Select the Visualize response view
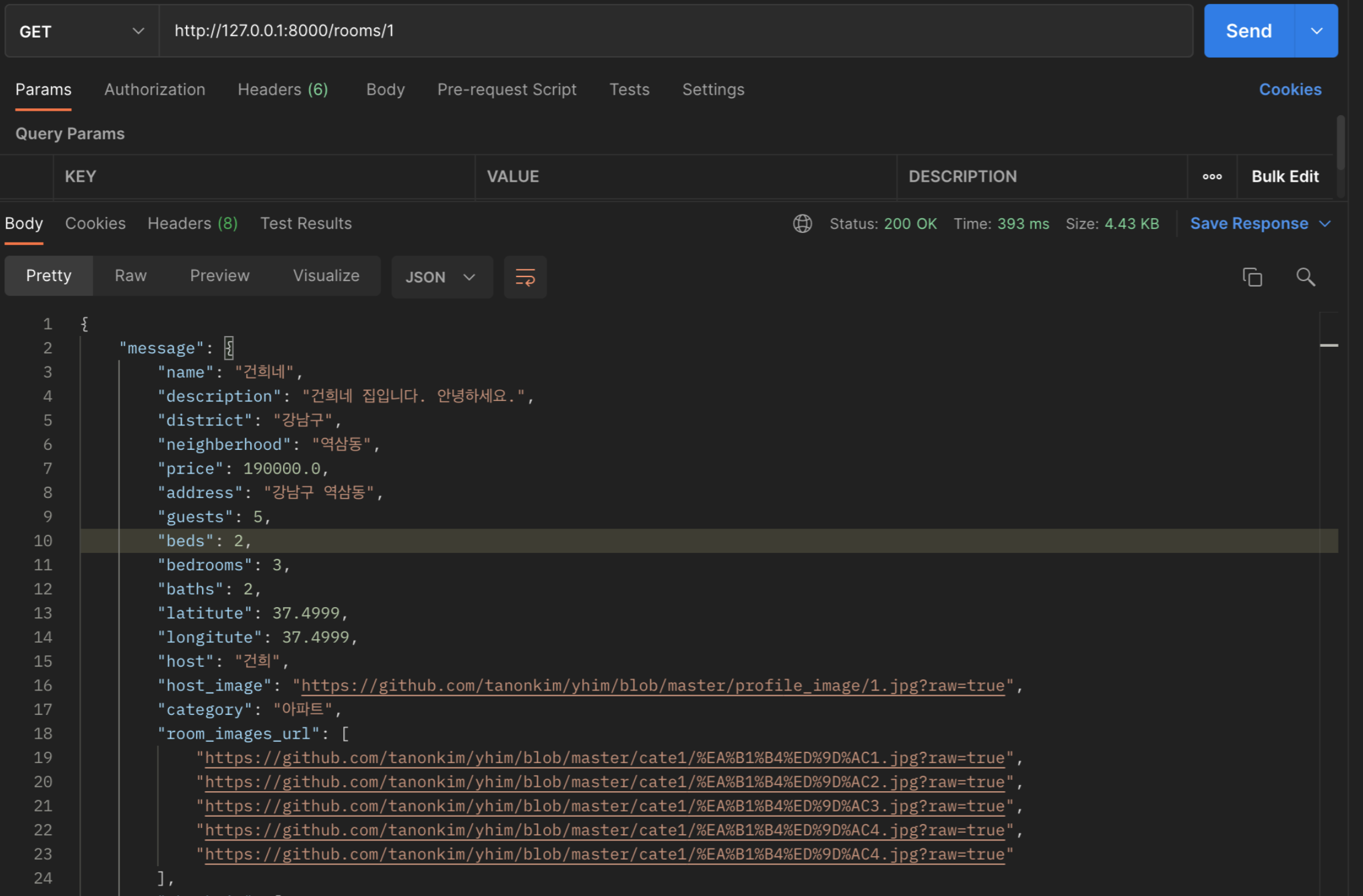This screenshot has height=896, width=1363. pos(326,275)
